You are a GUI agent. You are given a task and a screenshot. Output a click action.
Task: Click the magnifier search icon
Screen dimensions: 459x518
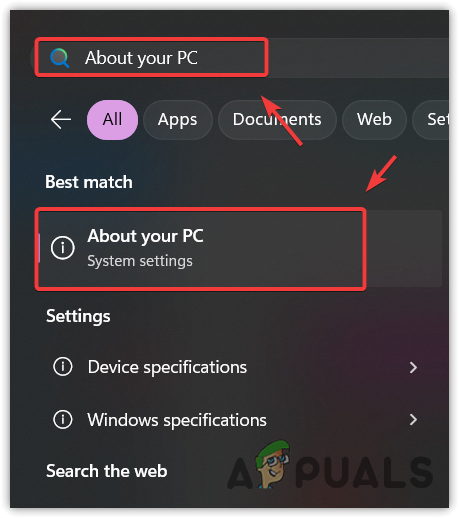[59, 58]
